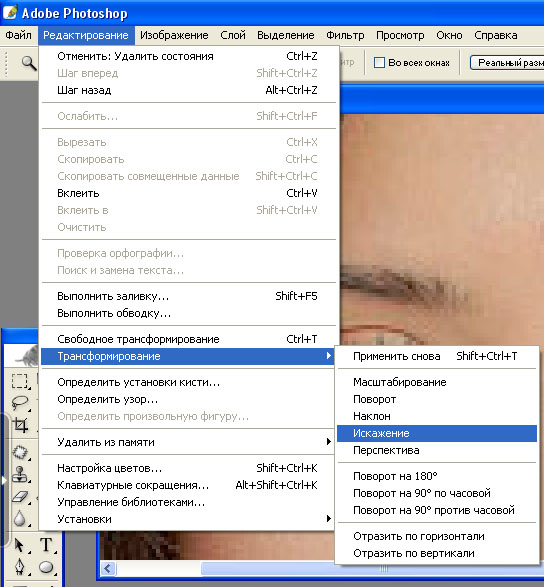Choose 'Поворот на 90° против часовой'
This screenshot has height=587, width=544.
coord(437,510)
